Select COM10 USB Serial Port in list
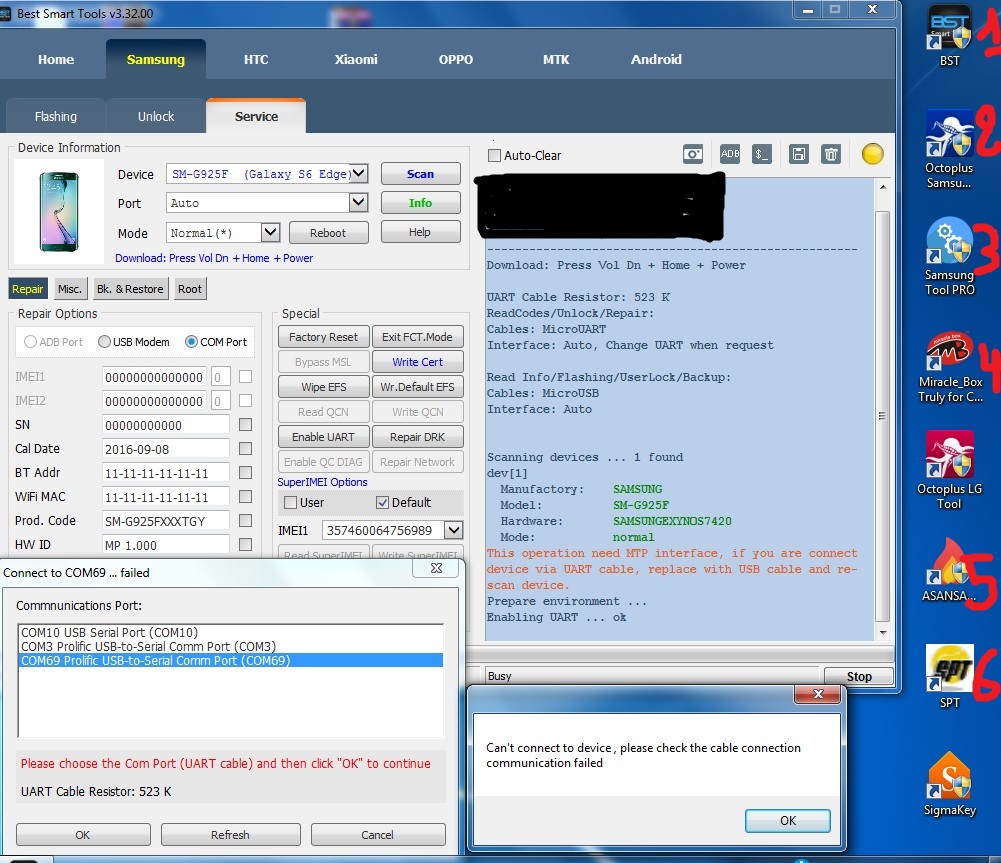 [230, 633]
